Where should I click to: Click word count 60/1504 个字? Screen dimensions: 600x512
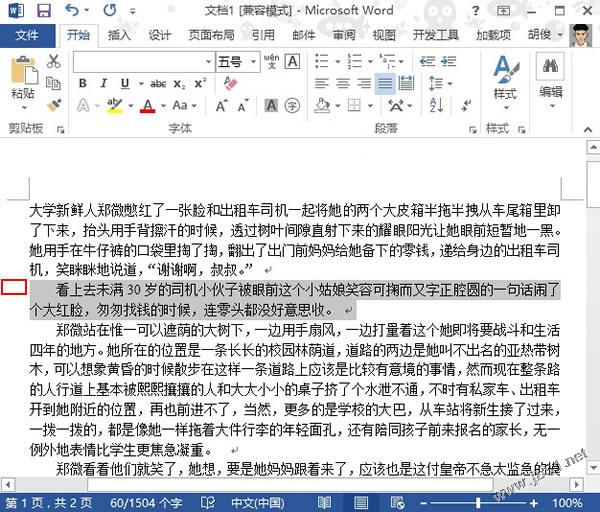[x=146, y=502]
